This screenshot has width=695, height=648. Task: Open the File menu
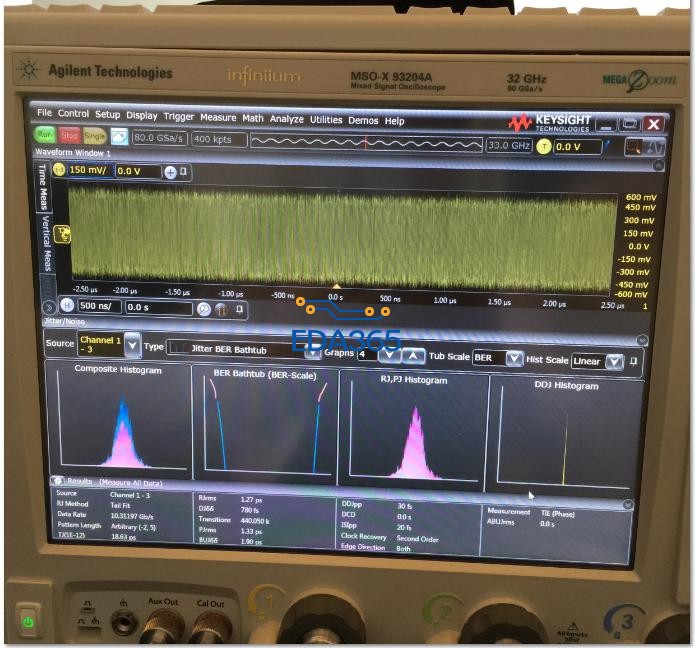pos(44,113)
